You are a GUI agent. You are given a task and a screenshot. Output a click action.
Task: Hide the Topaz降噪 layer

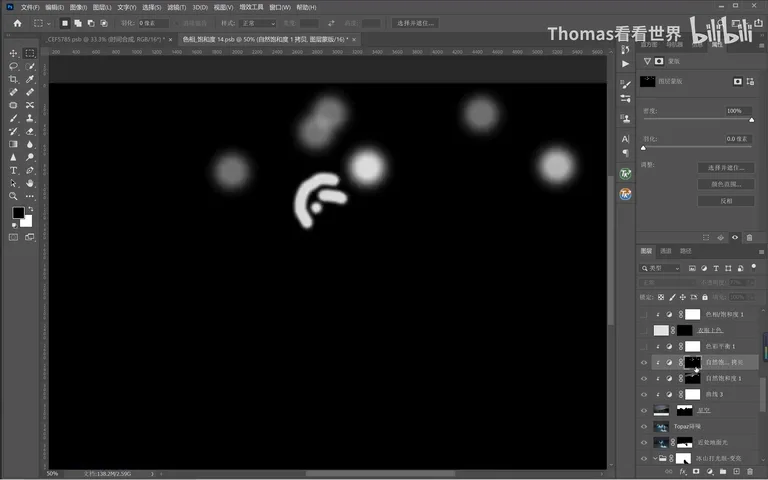click(x=644, y=427)
